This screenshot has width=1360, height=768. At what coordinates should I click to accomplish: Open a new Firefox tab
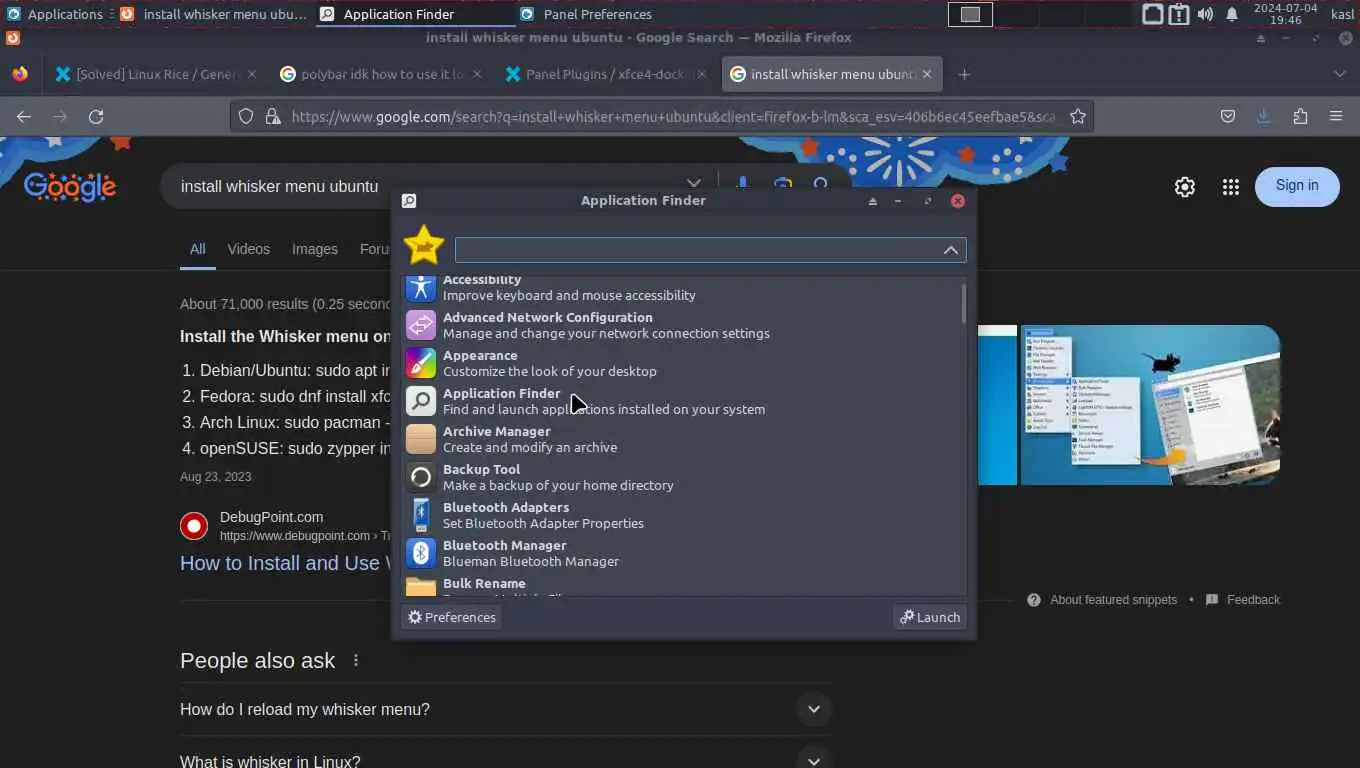click(964, 74)
